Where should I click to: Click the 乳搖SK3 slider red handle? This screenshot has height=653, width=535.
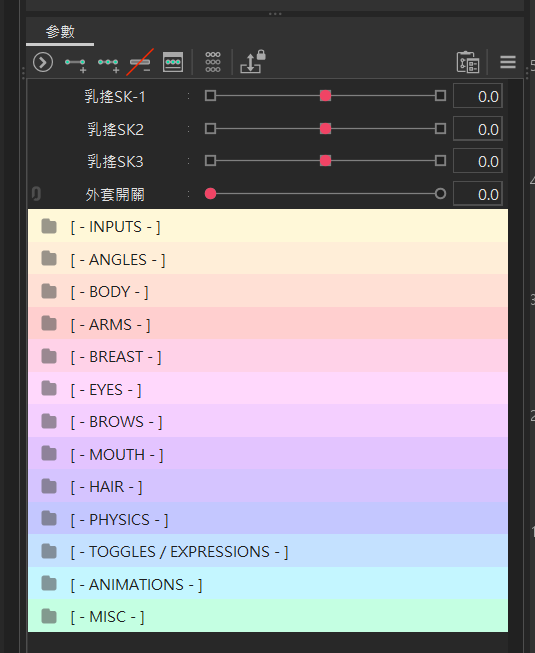(326, 161)
